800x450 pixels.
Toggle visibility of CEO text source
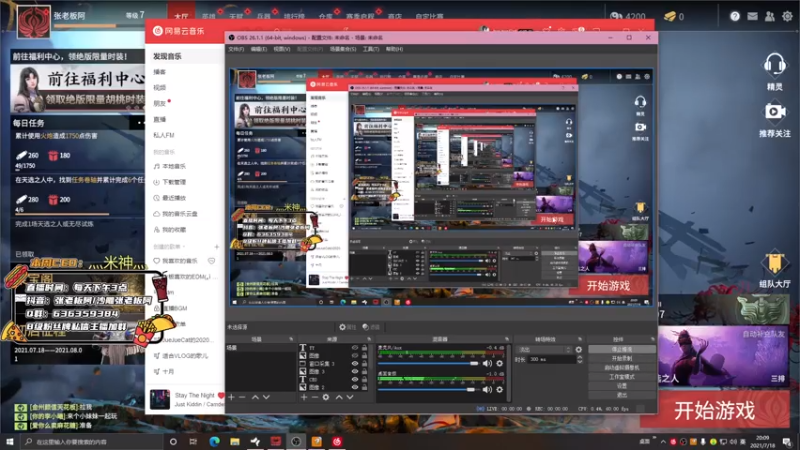coord(355,379)
